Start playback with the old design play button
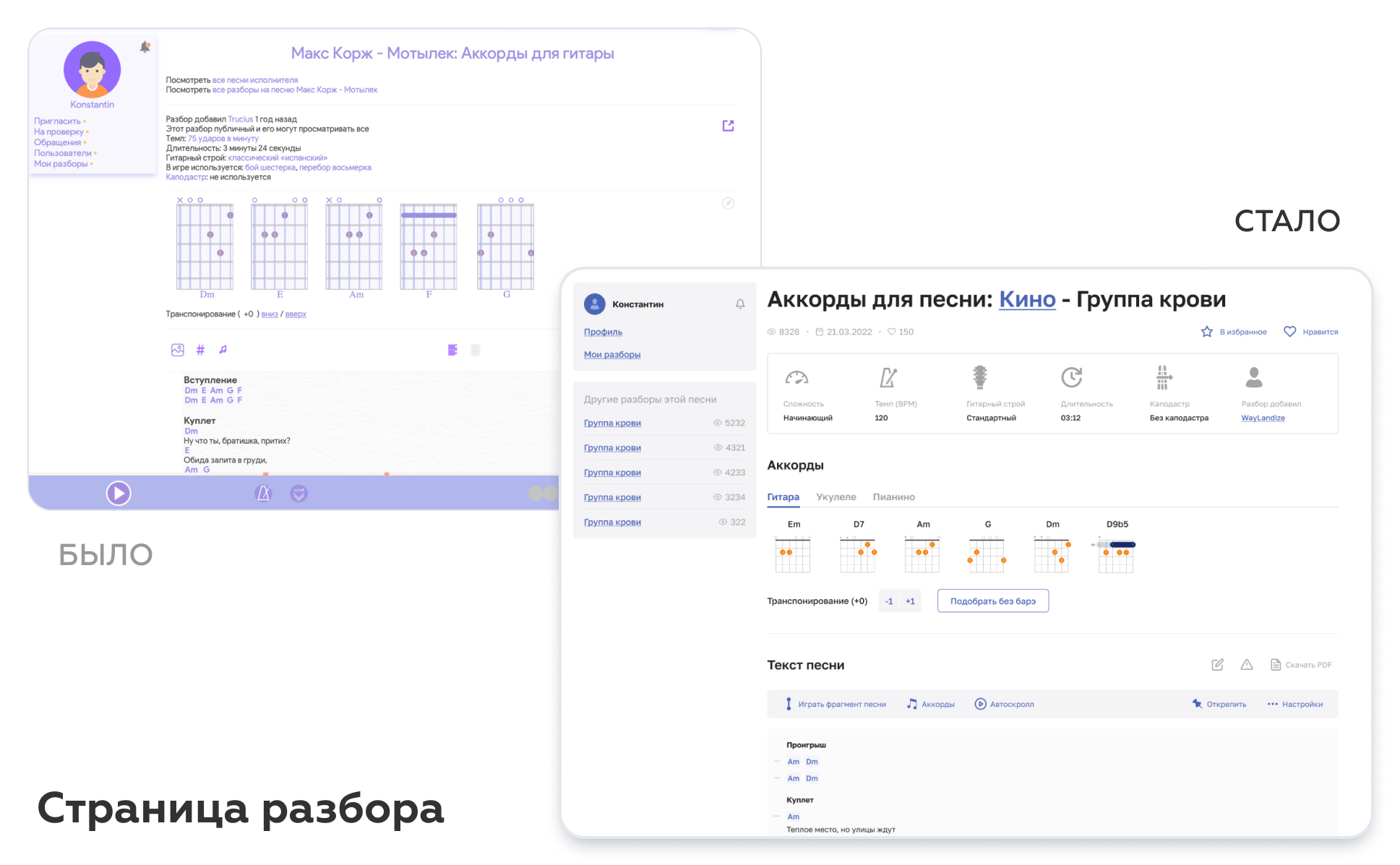 119,494
